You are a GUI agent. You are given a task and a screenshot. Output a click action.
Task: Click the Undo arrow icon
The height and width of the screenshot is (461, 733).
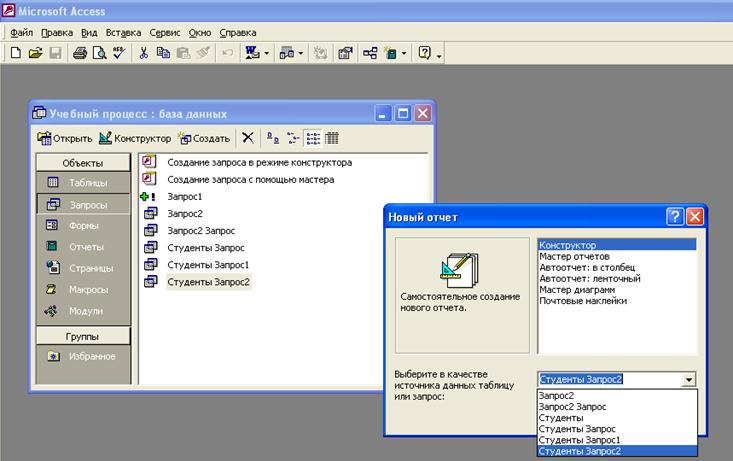coord(228,53)
